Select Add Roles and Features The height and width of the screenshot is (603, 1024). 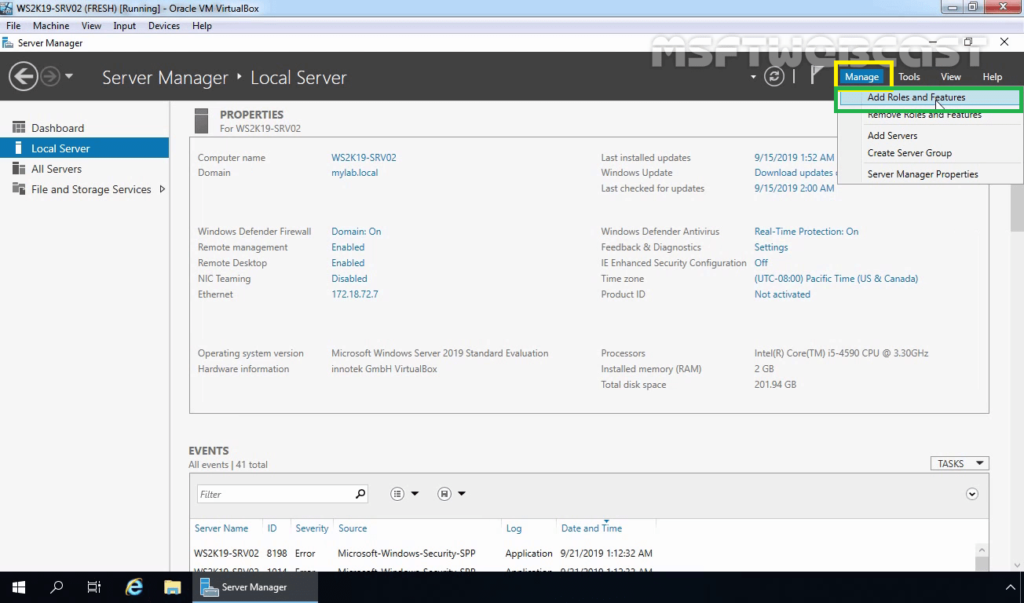click(929, 97)
